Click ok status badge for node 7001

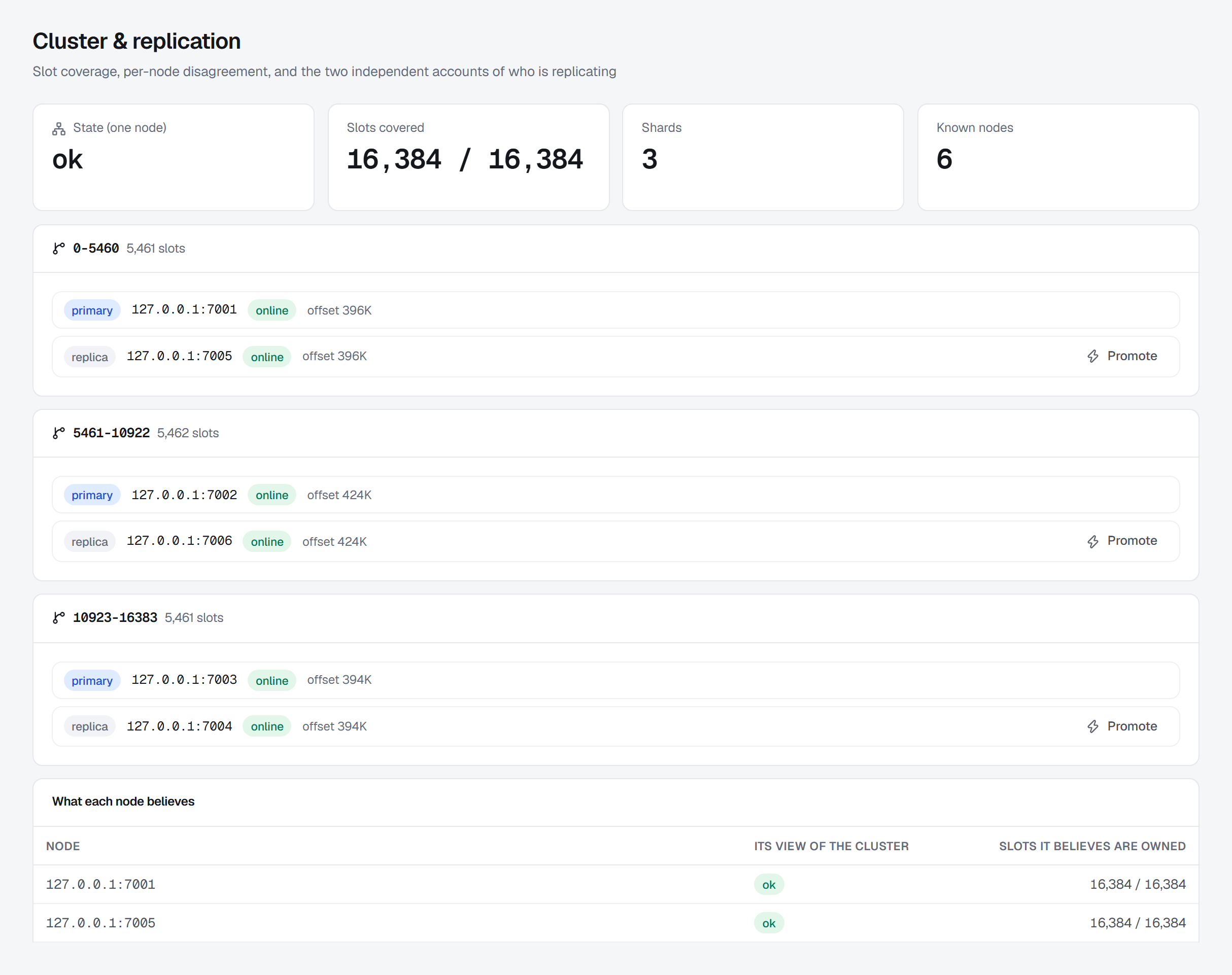pos(768,884)
